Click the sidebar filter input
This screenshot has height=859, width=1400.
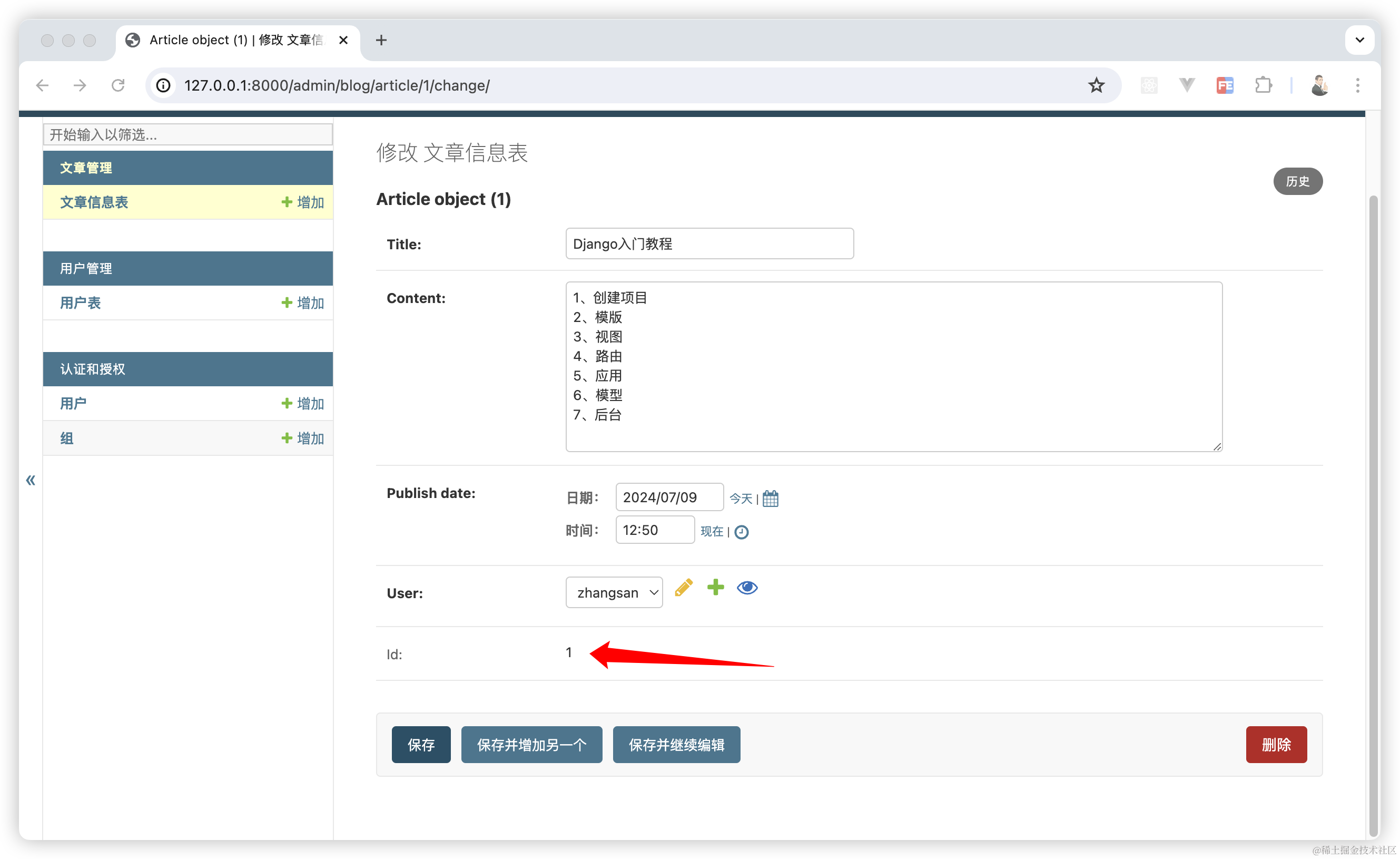pos(188,134)
